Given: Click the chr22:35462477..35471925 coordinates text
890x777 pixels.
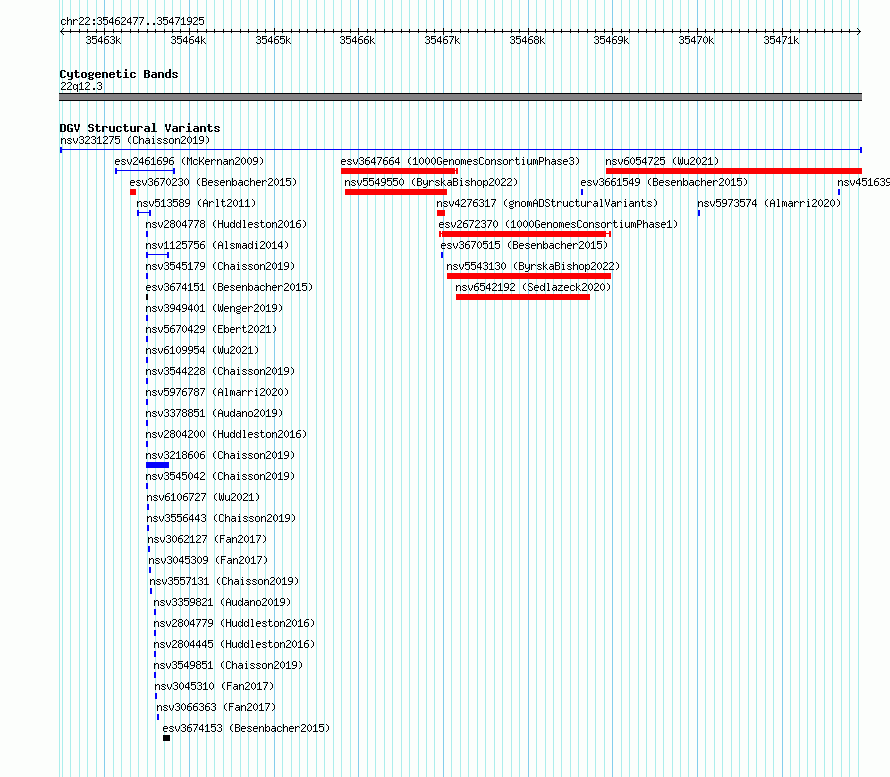Looking at the screenshot, I should [132, 21].
